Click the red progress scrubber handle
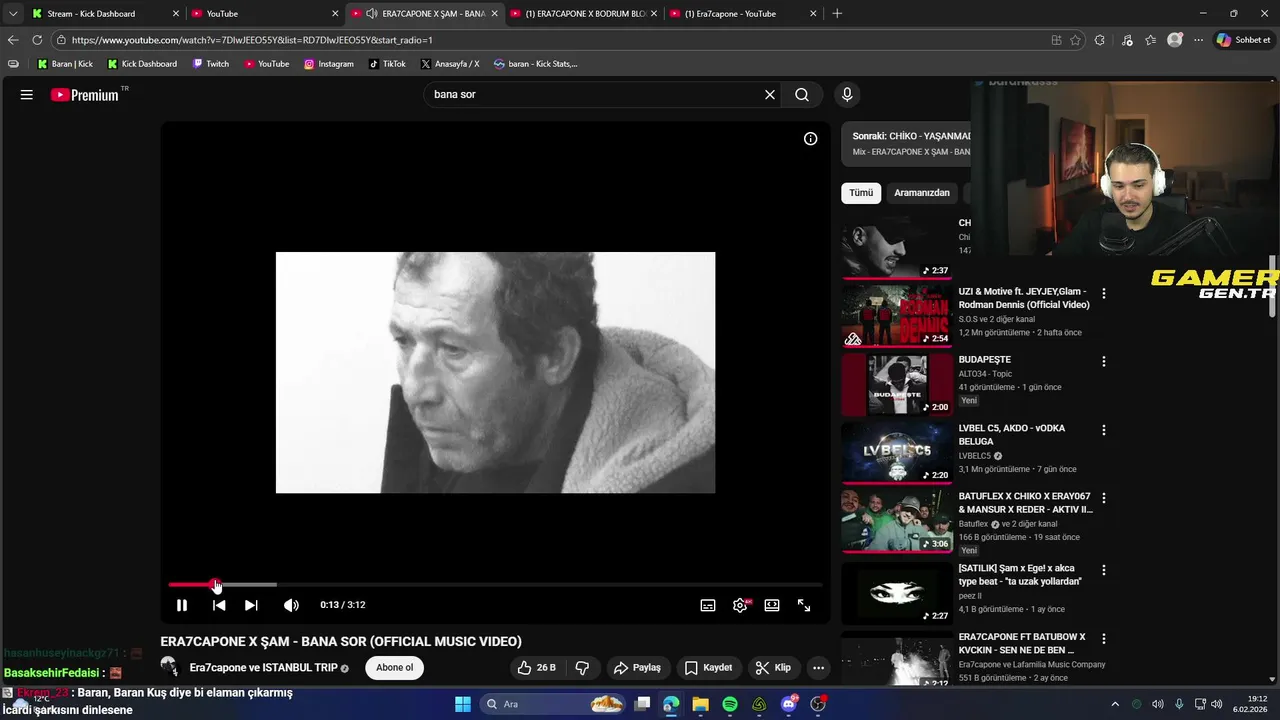The height and width of the screenshot is (720, 1280). pyautogui.click(x=216, y=585)
